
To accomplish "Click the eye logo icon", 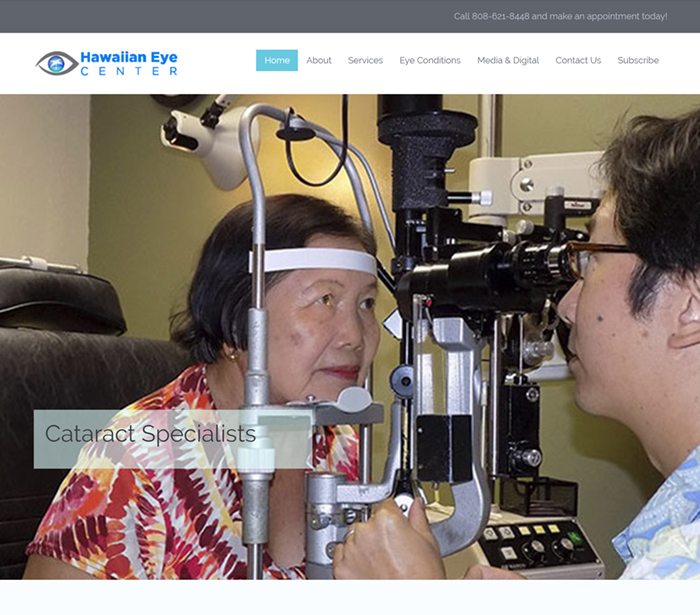I will point(56,63).
